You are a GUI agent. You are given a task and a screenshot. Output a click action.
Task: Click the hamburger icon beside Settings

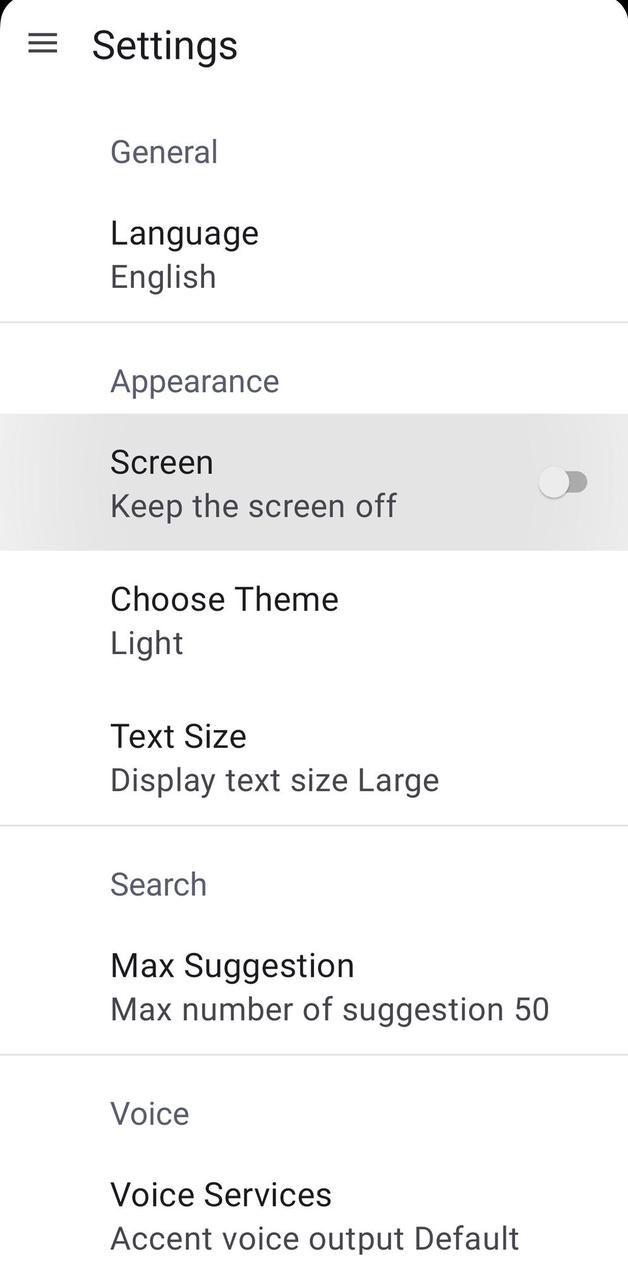42,44
